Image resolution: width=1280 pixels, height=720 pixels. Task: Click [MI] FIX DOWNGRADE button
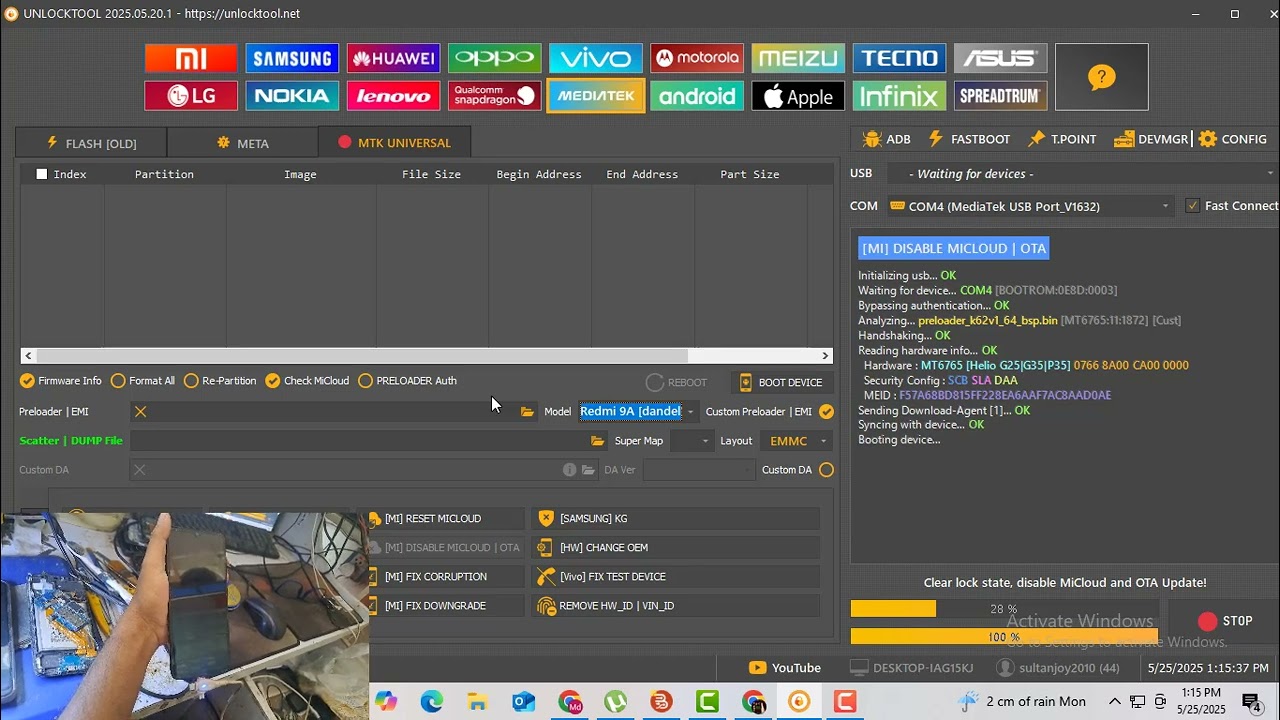point(445,606)
